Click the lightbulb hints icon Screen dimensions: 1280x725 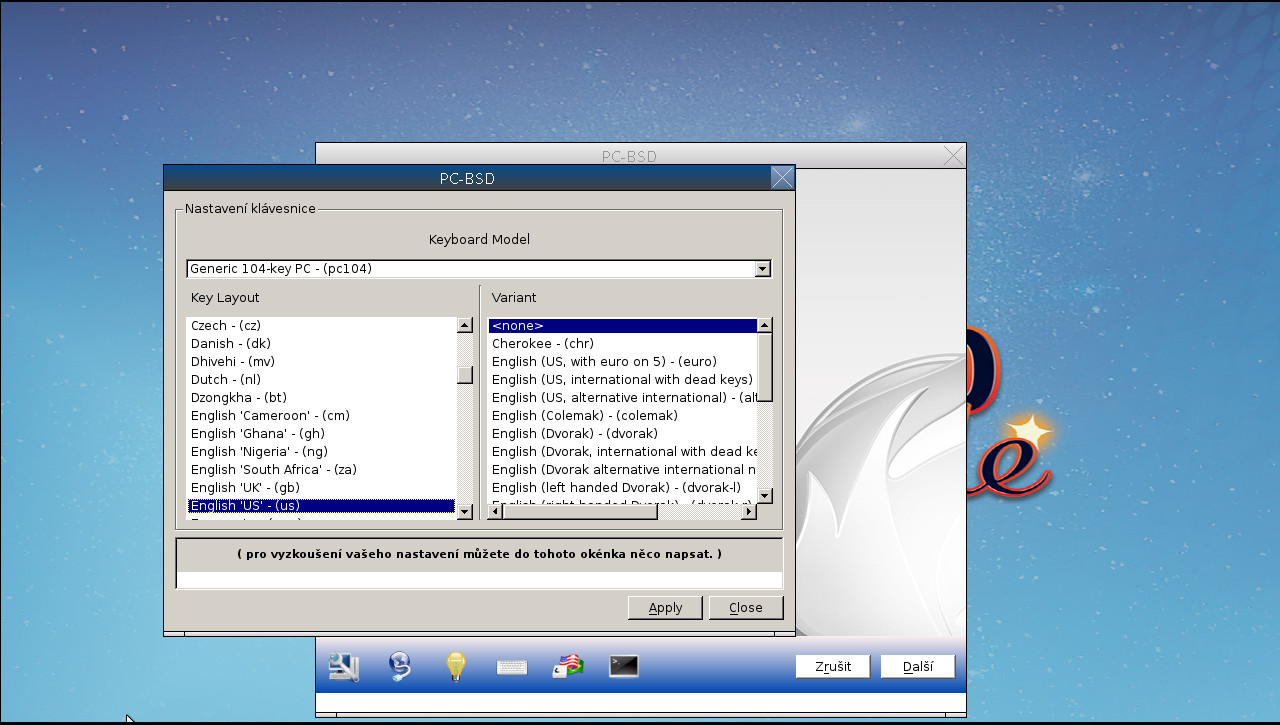coord(455,666)
